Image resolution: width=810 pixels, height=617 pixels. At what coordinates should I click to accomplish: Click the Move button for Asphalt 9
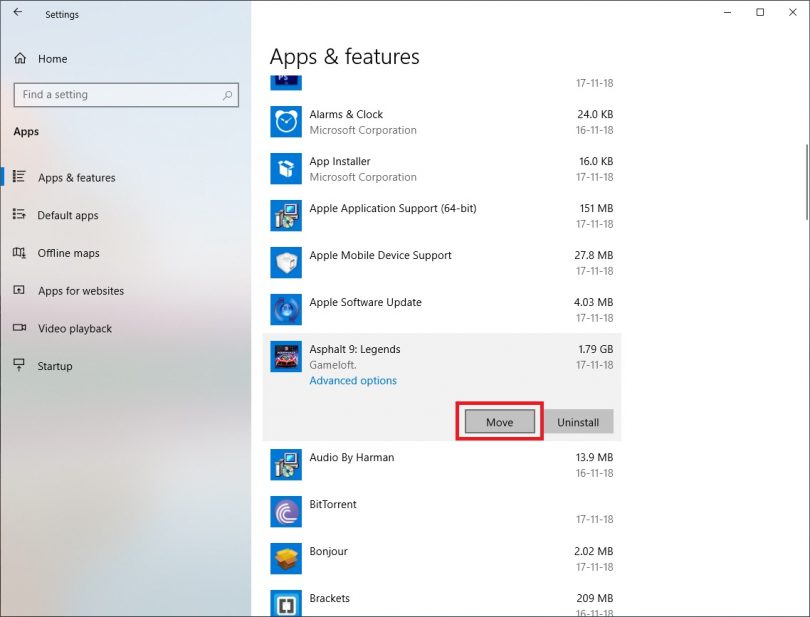coord(499,421)
